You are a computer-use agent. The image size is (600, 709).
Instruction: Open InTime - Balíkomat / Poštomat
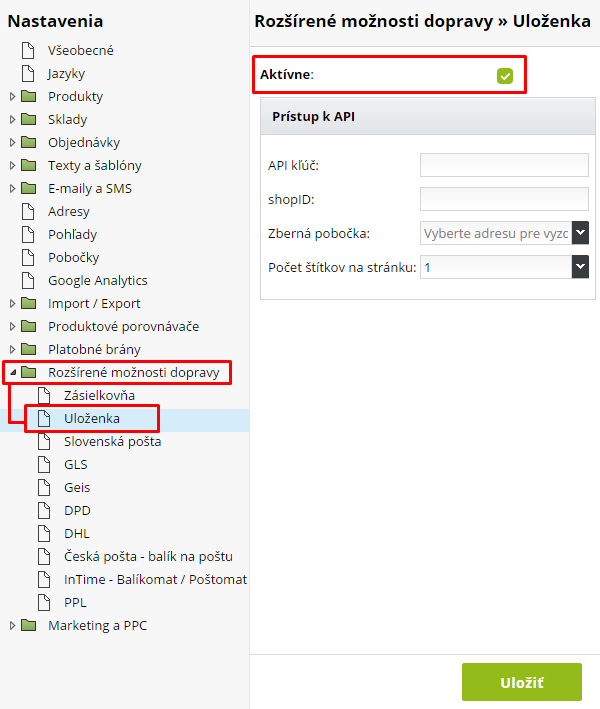tap(156, 580)
